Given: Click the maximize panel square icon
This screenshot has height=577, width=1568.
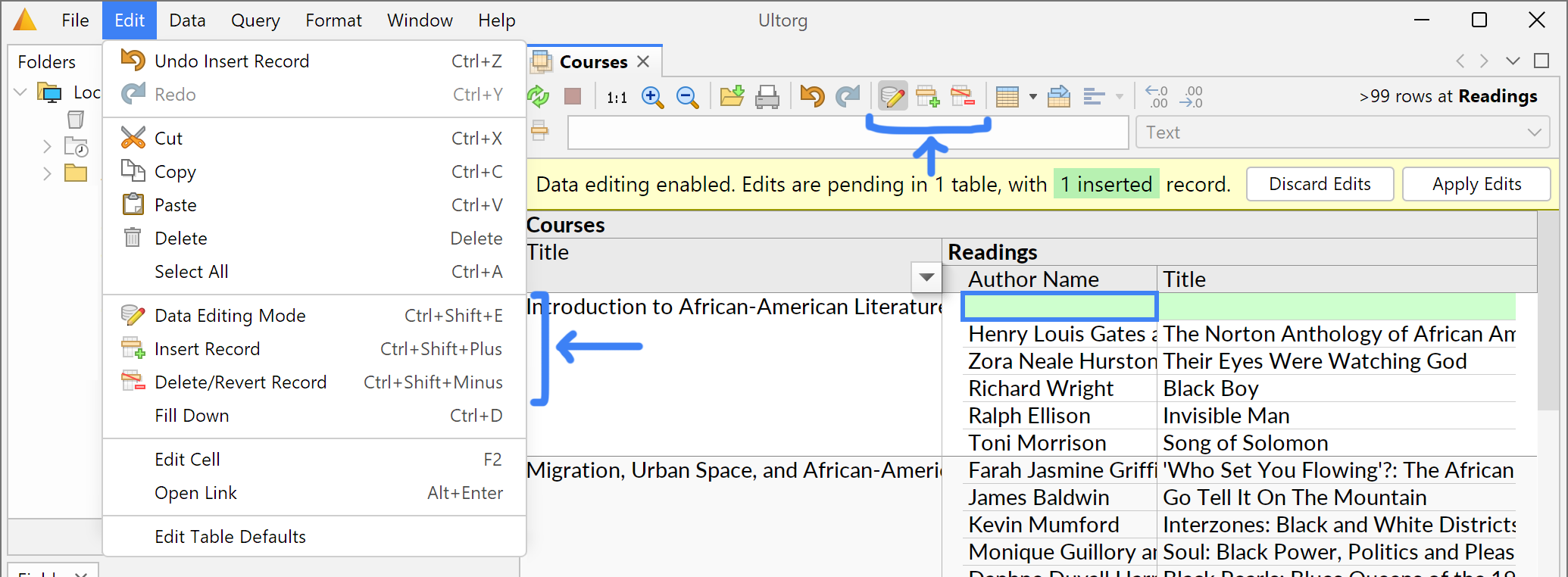Looking at the screenshot, I should 1541,61.
